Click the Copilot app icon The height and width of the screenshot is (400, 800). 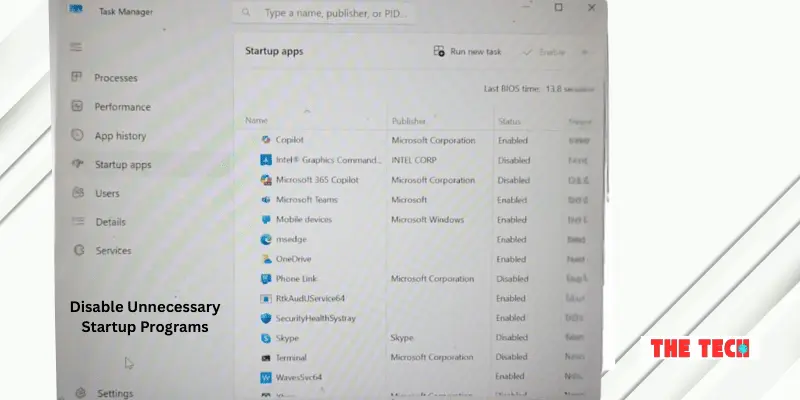266,140
